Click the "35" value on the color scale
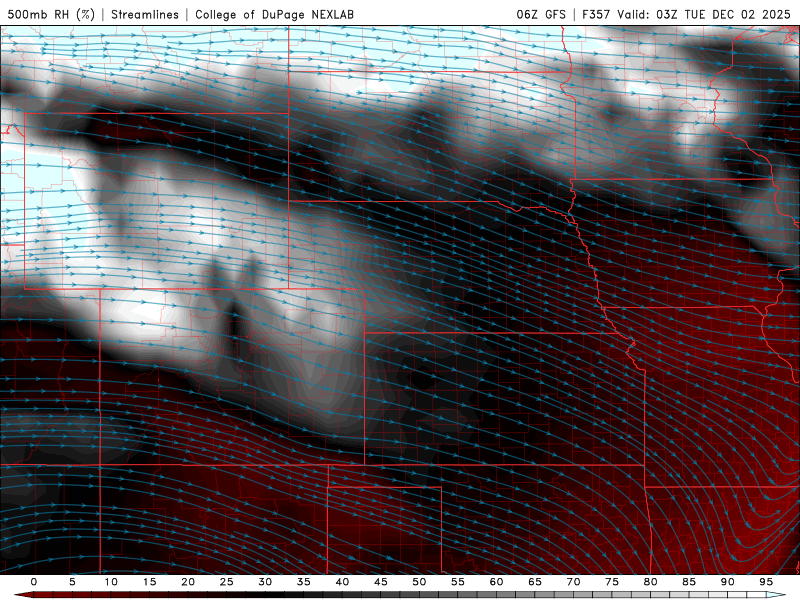 [x=304, y=582]
